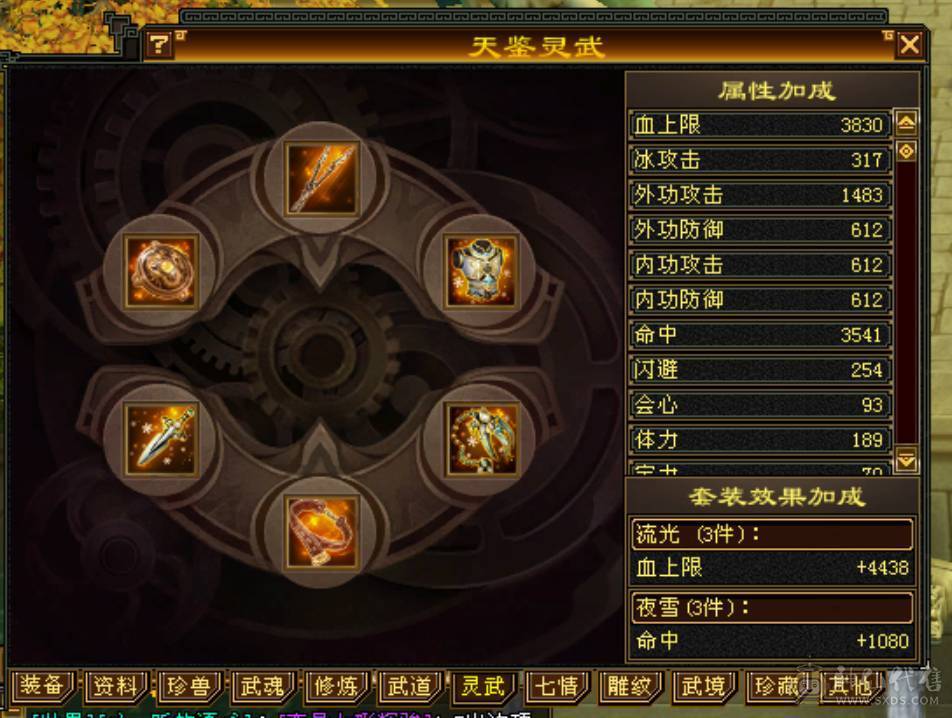Close the 天鉴灵武 window
952x718 pixels.
[x=909, y=44]
